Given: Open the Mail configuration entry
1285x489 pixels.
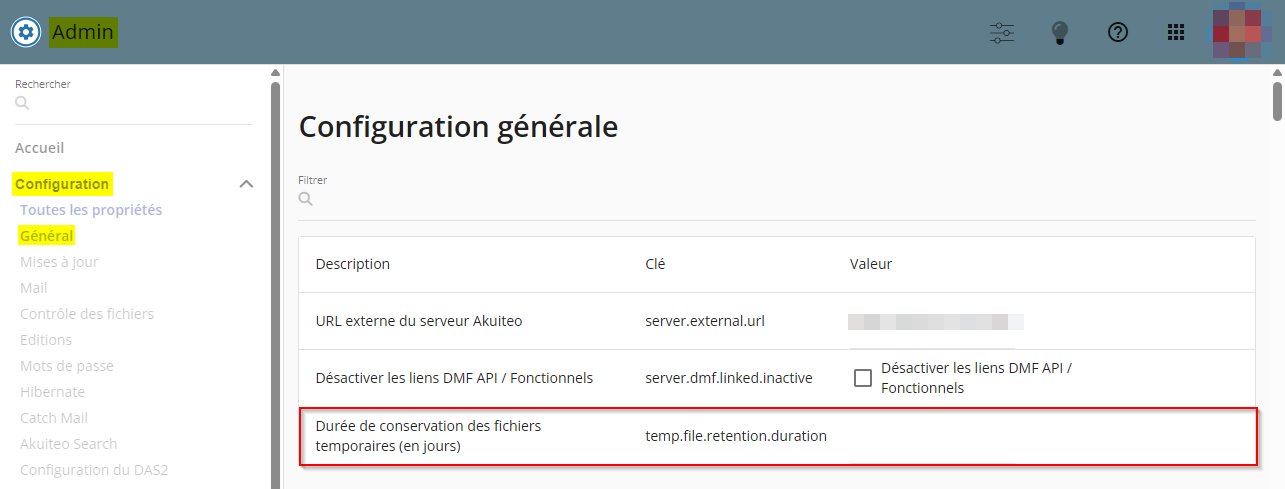Looking at the screenshot, I should coord(34,288).
